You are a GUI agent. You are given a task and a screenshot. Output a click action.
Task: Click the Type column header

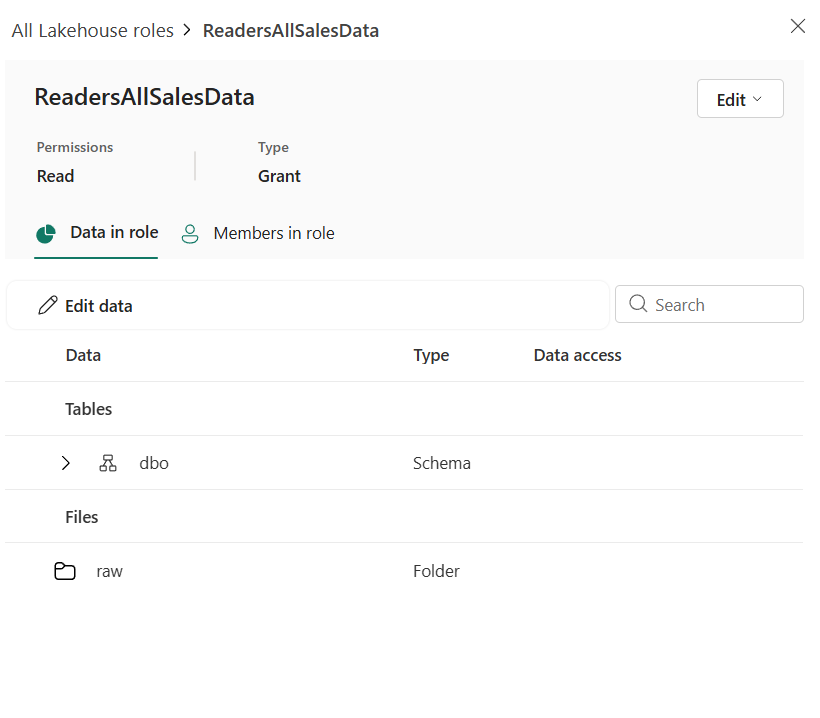431,356
